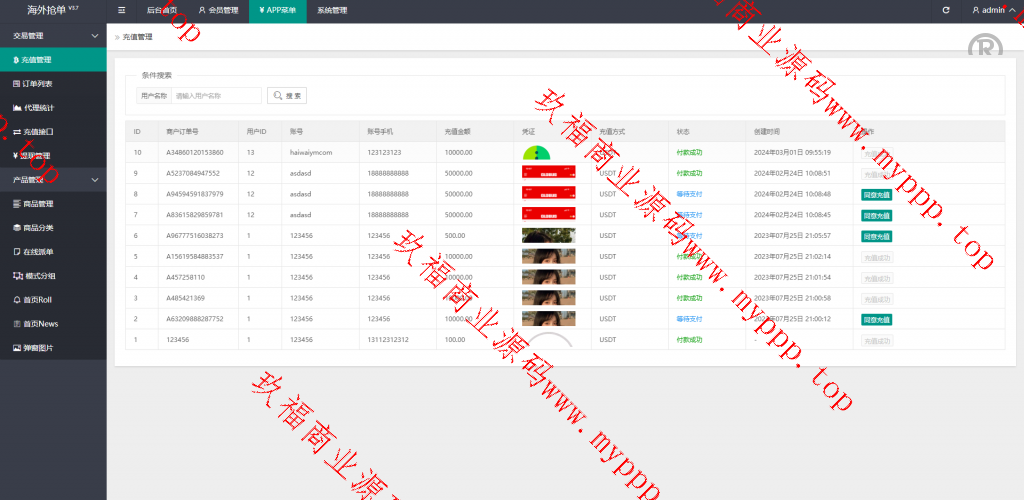Switch to the 系统管理 top tab
The width and height of the screenshot is (1024, 500).
coord(332,10)
